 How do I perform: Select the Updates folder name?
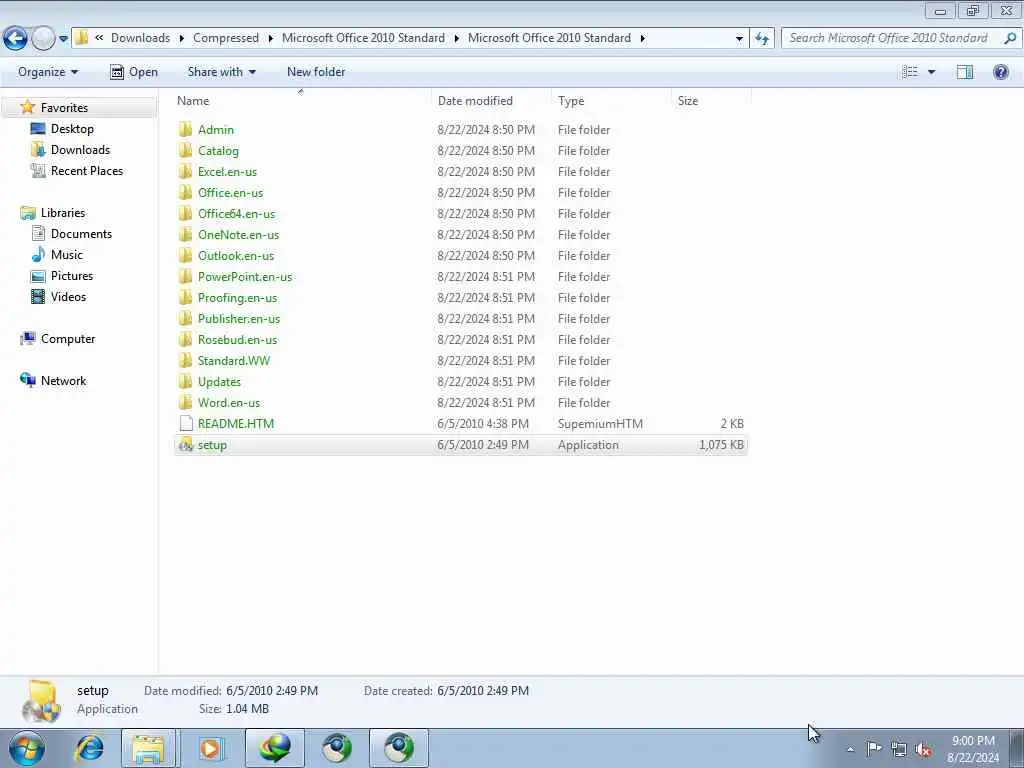tap(219, 381)
